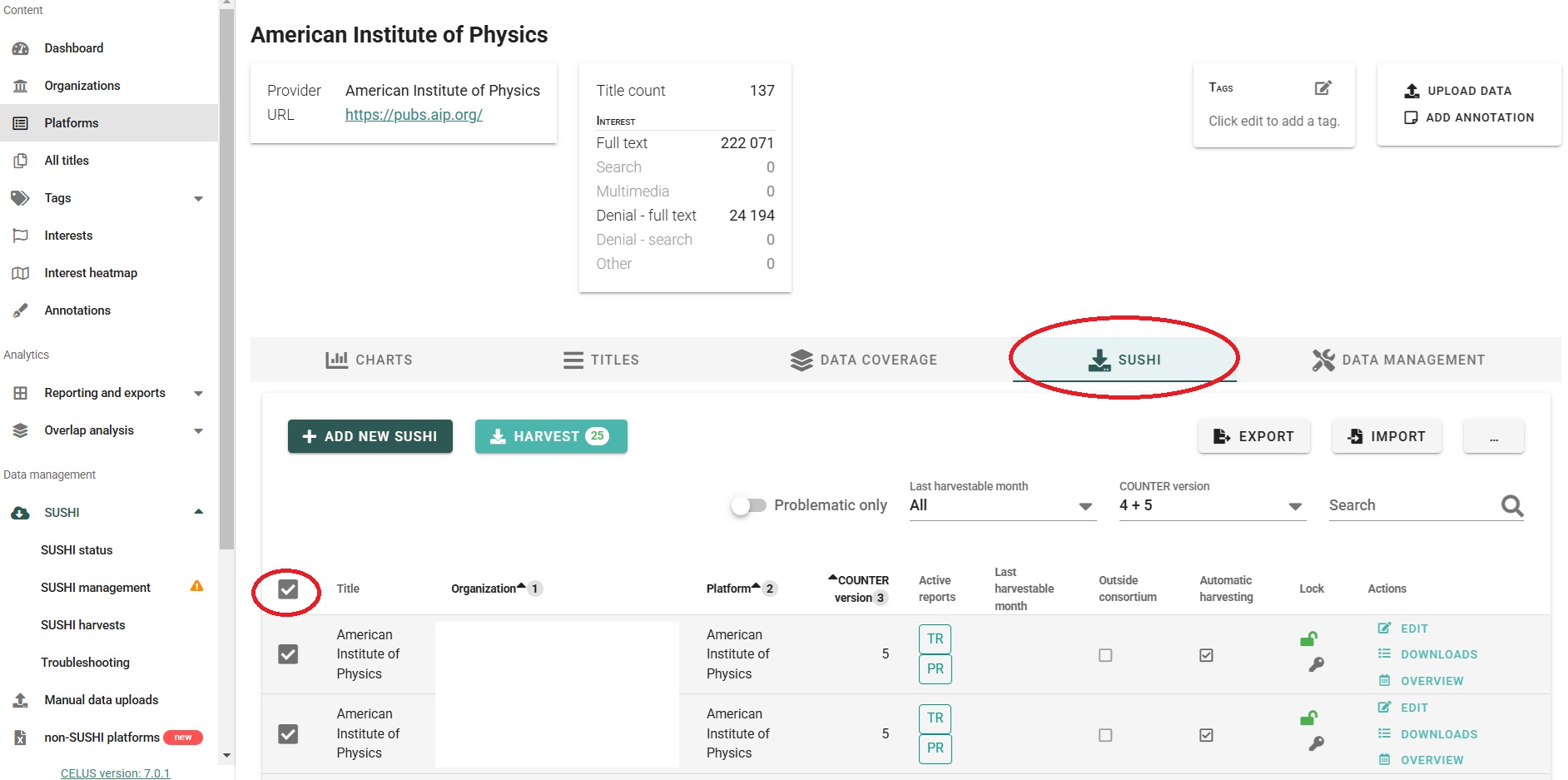
Task: Click the HARVEST 25 button
Action: coord(551,436)
